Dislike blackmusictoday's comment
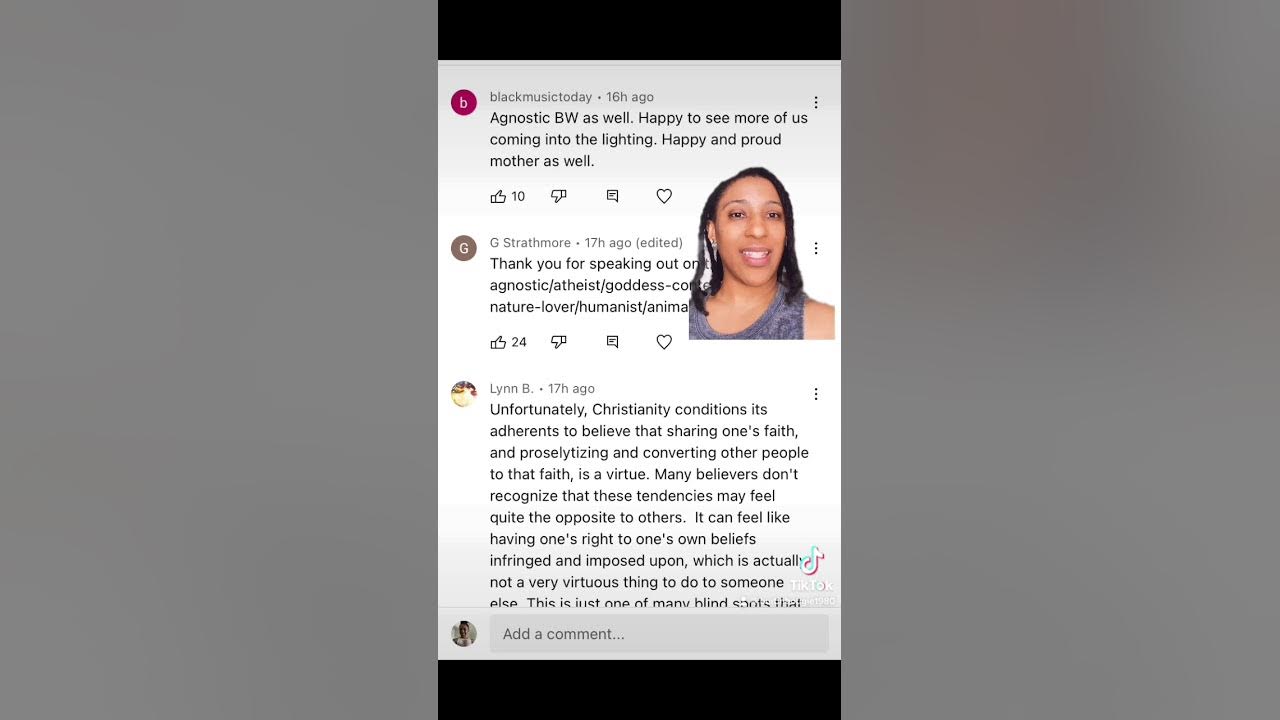Screen dimensions: 1280x720 tap(559, 196)
